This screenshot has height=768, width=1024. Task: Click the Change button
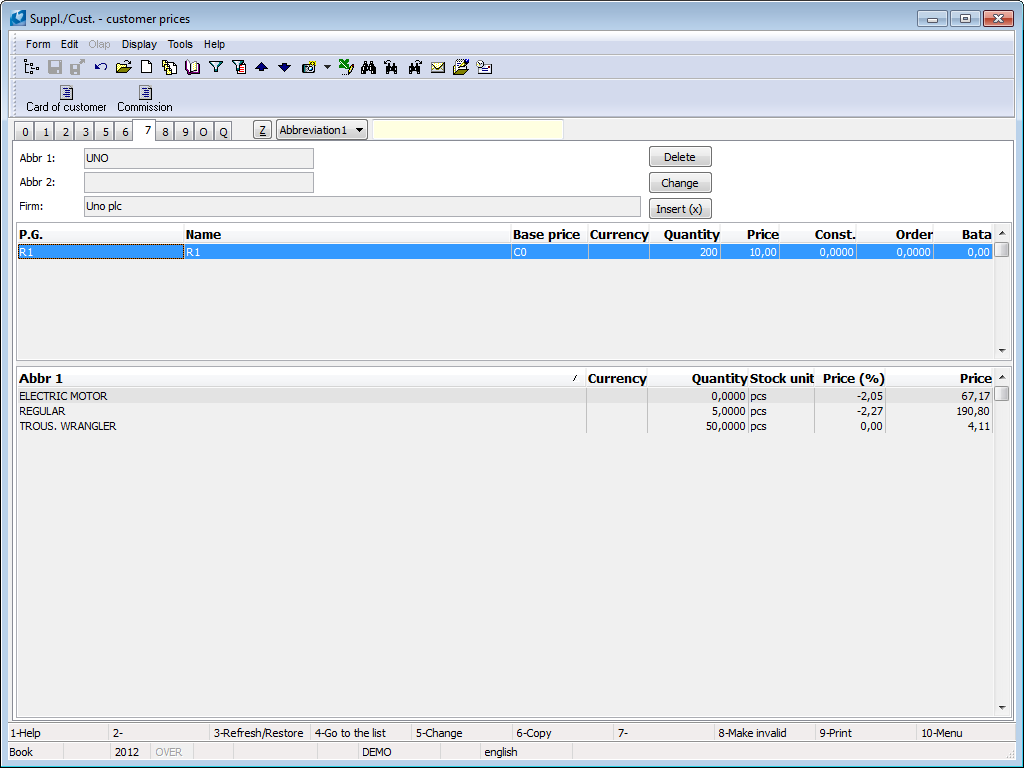[680, 183]
